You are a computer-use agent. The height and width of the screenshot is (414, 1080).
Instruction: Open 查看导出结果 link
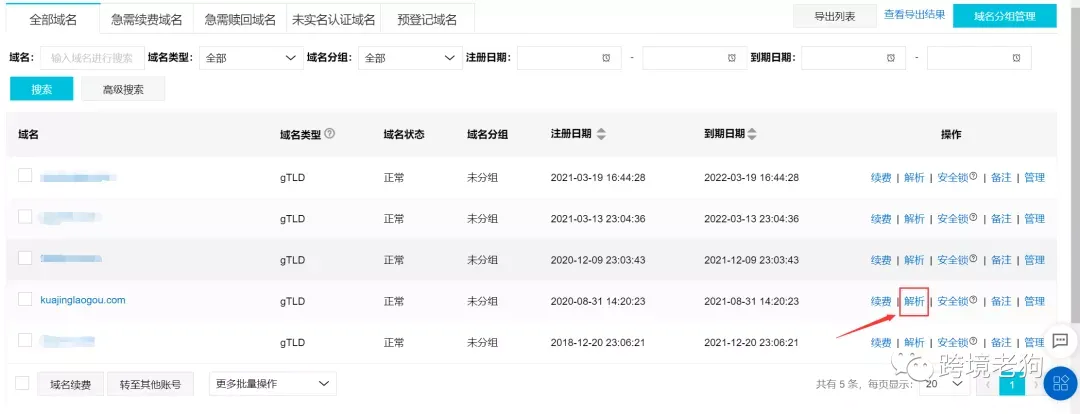click(x=915, y=14)
